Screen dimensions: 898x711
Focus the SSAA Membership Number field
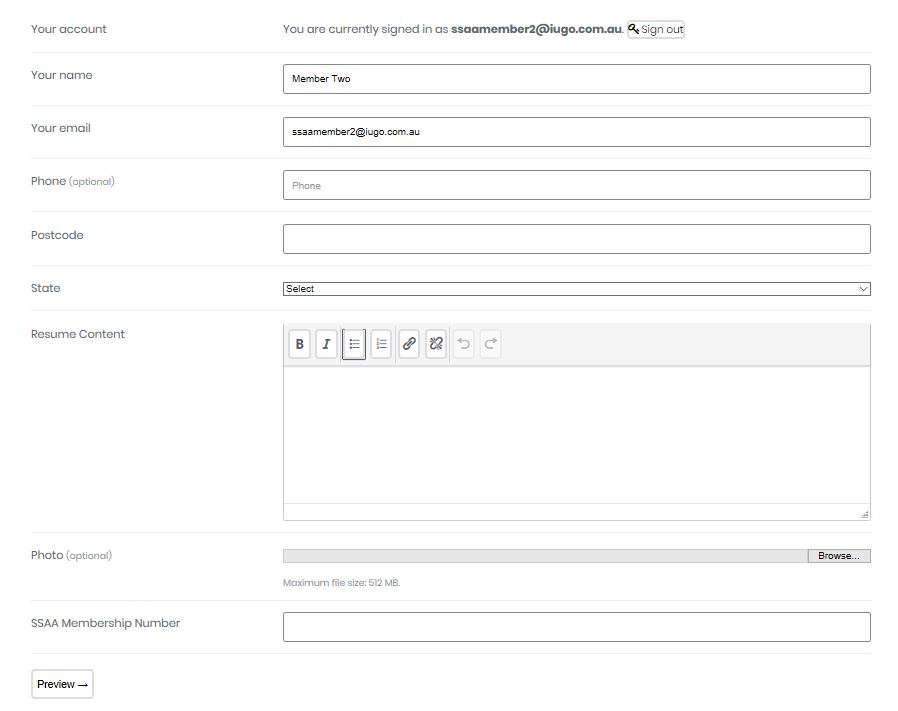click(576, 627)
